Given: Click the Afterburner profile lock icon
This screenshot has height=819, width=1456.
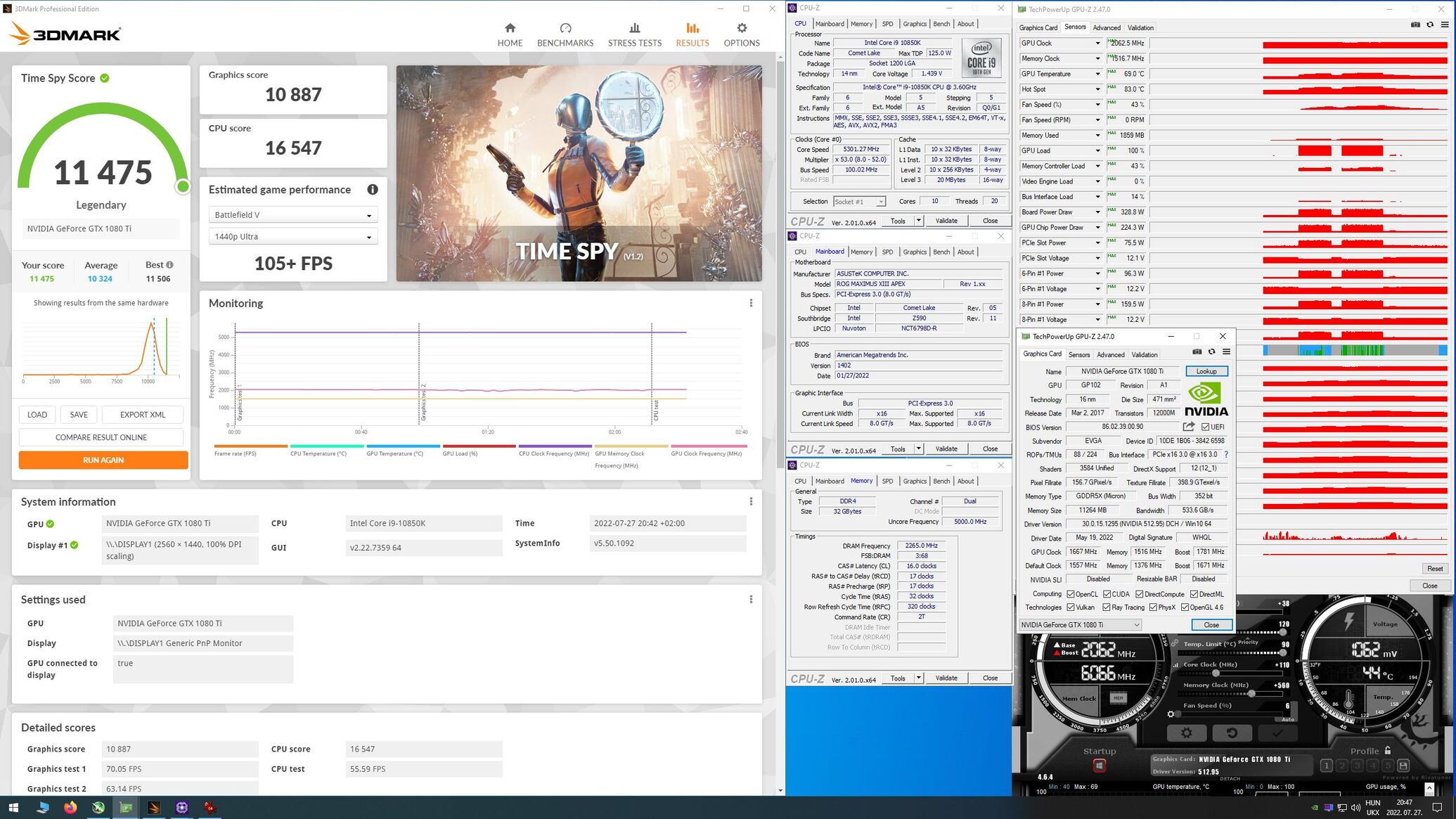Looking at the screenshot, I should click(x=1388, y=751).
